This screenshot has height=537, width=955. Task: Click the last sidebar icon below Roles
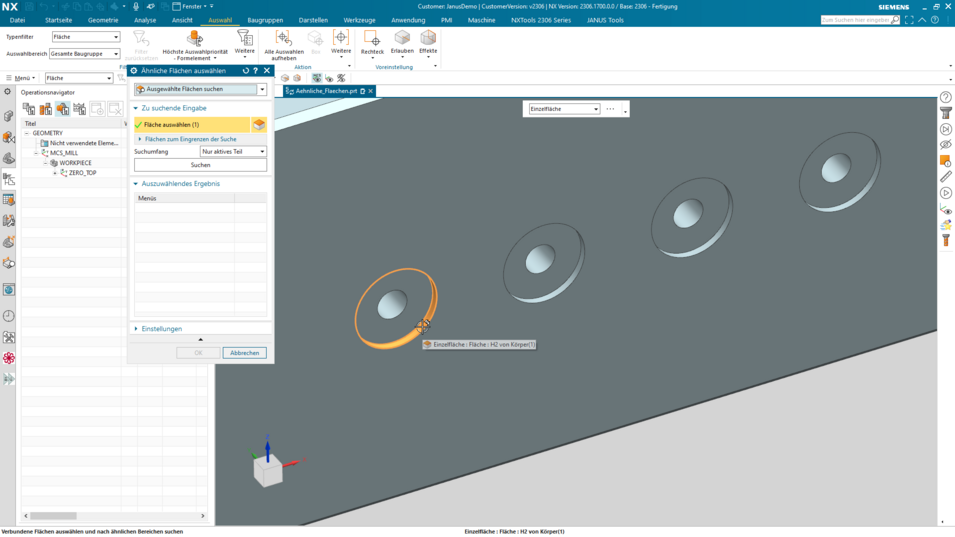[9, 379]
